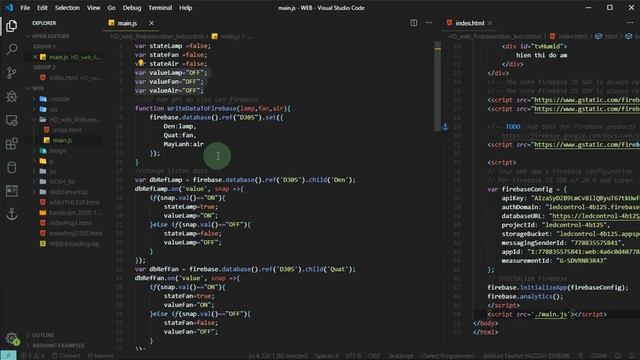Open errors and warnings count in status bar
This screenshot has height=360, width=640.
pyautogui.click(x=32, y=356)
